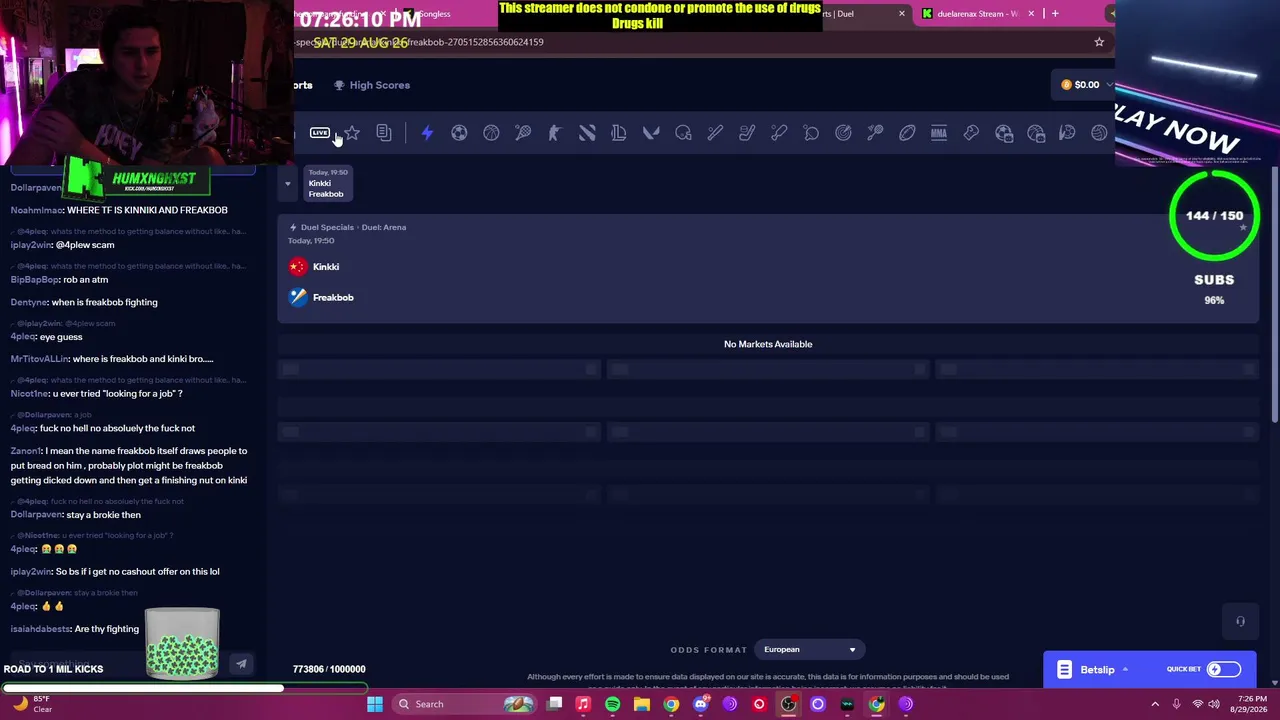Click the browser address bar URL

point(420,42)
